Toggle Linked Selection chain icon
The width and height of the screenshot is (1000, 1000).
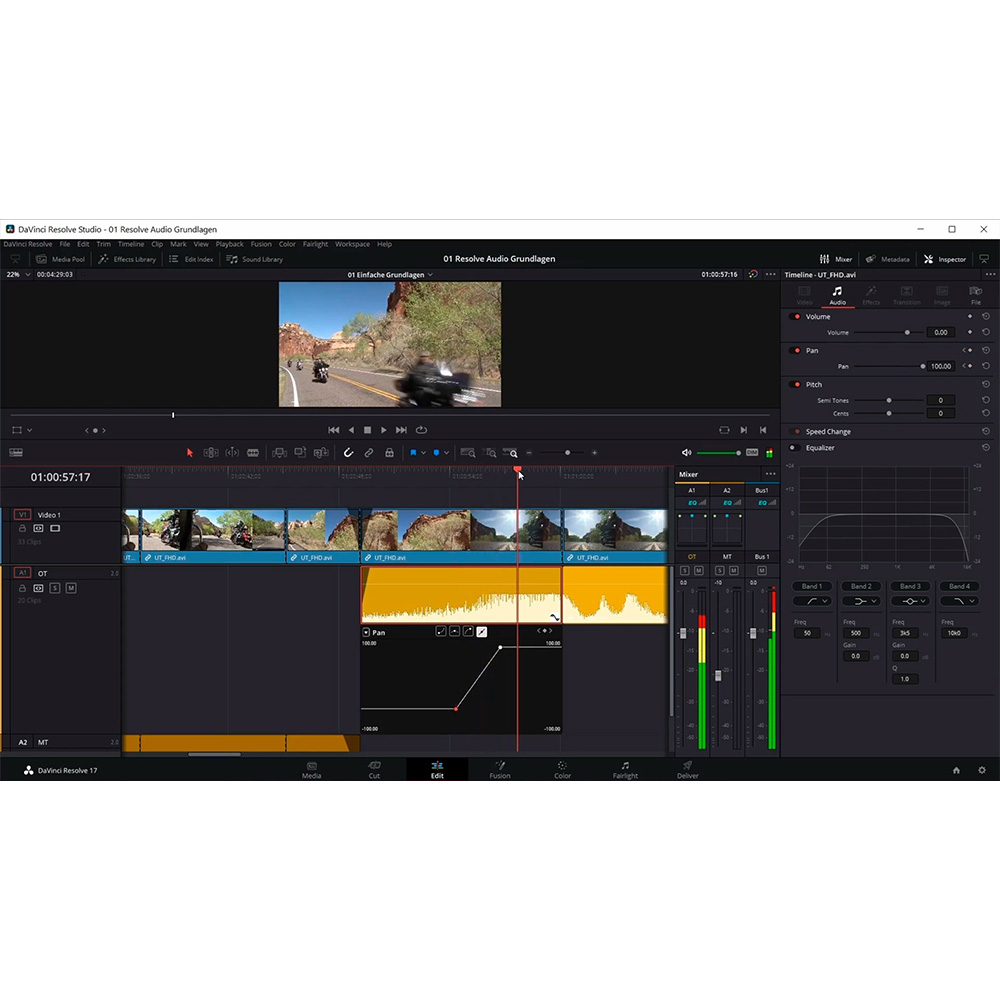369,453
